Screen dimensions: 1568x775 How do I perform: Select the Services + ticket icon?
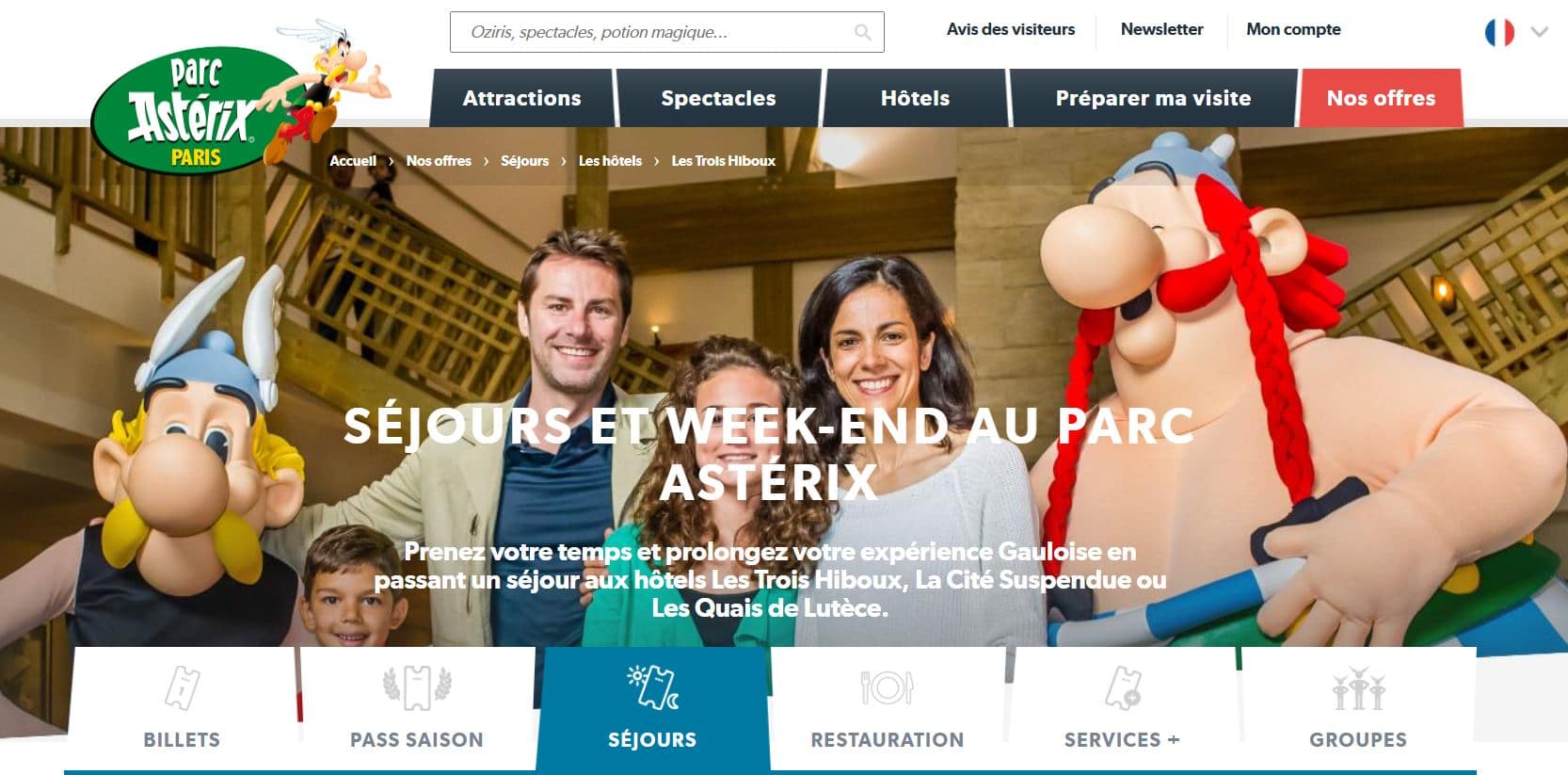click(x=1123, y=687)
